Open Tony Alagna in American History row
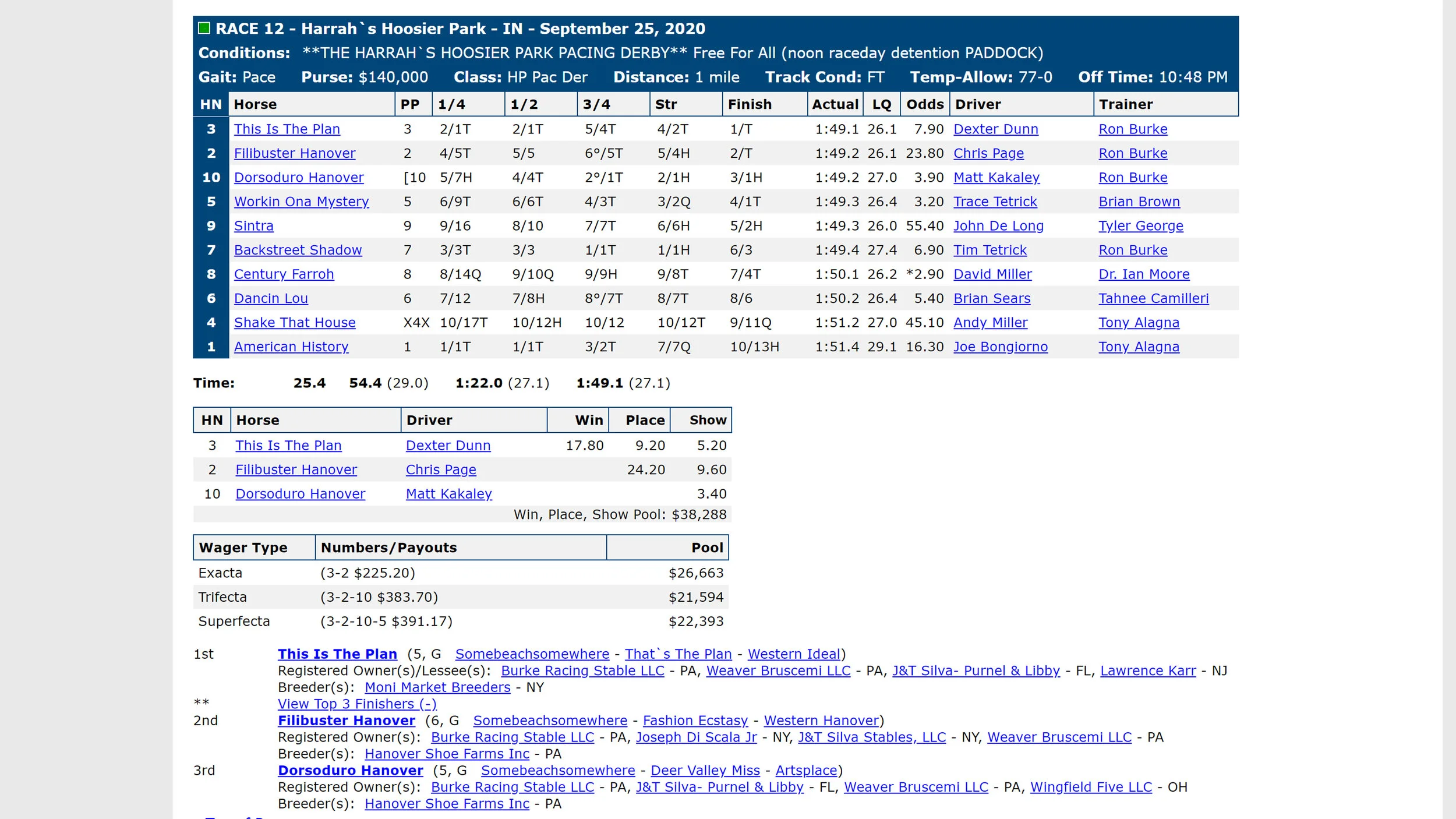Image resolution: width=1456 pixels, height=819 pixels. click(x=1139, y=347)
